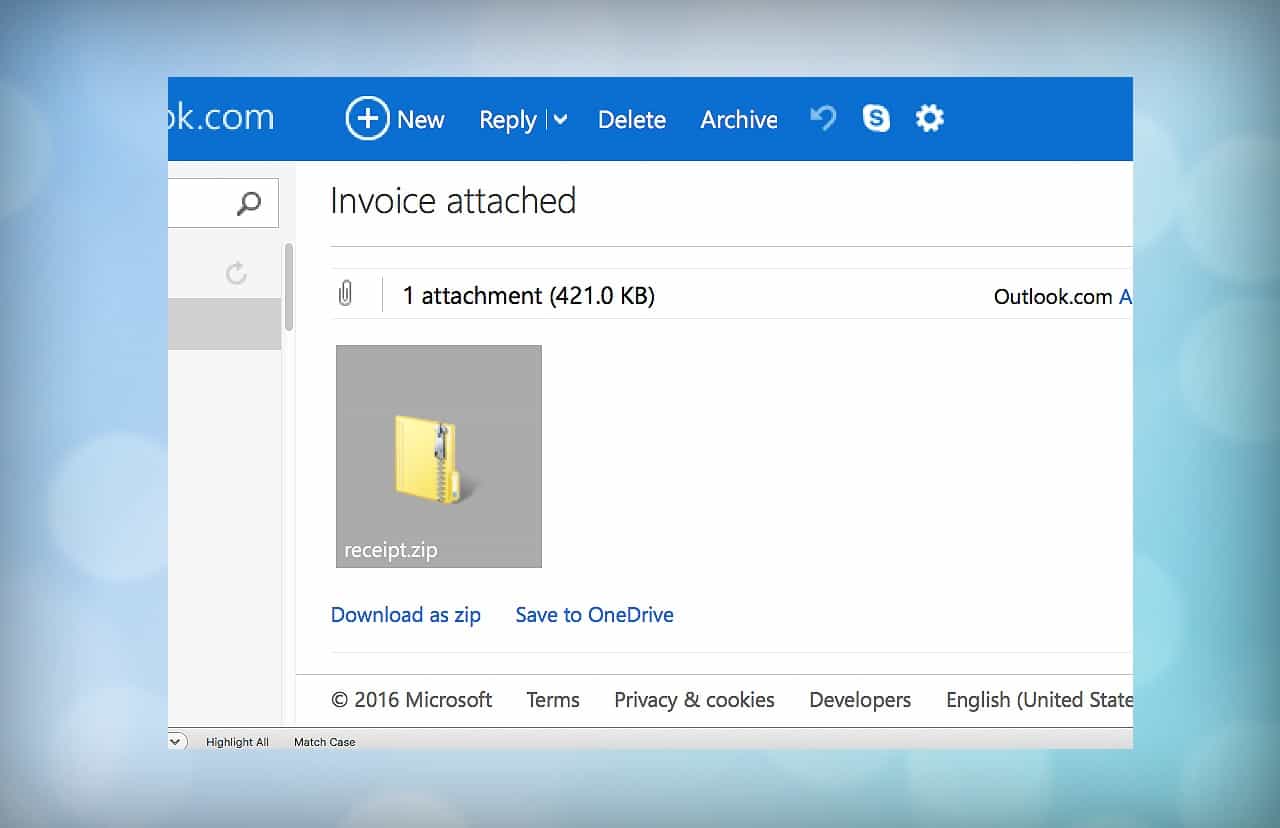
Task: Reply to the message
Action: tap(508, 120)
